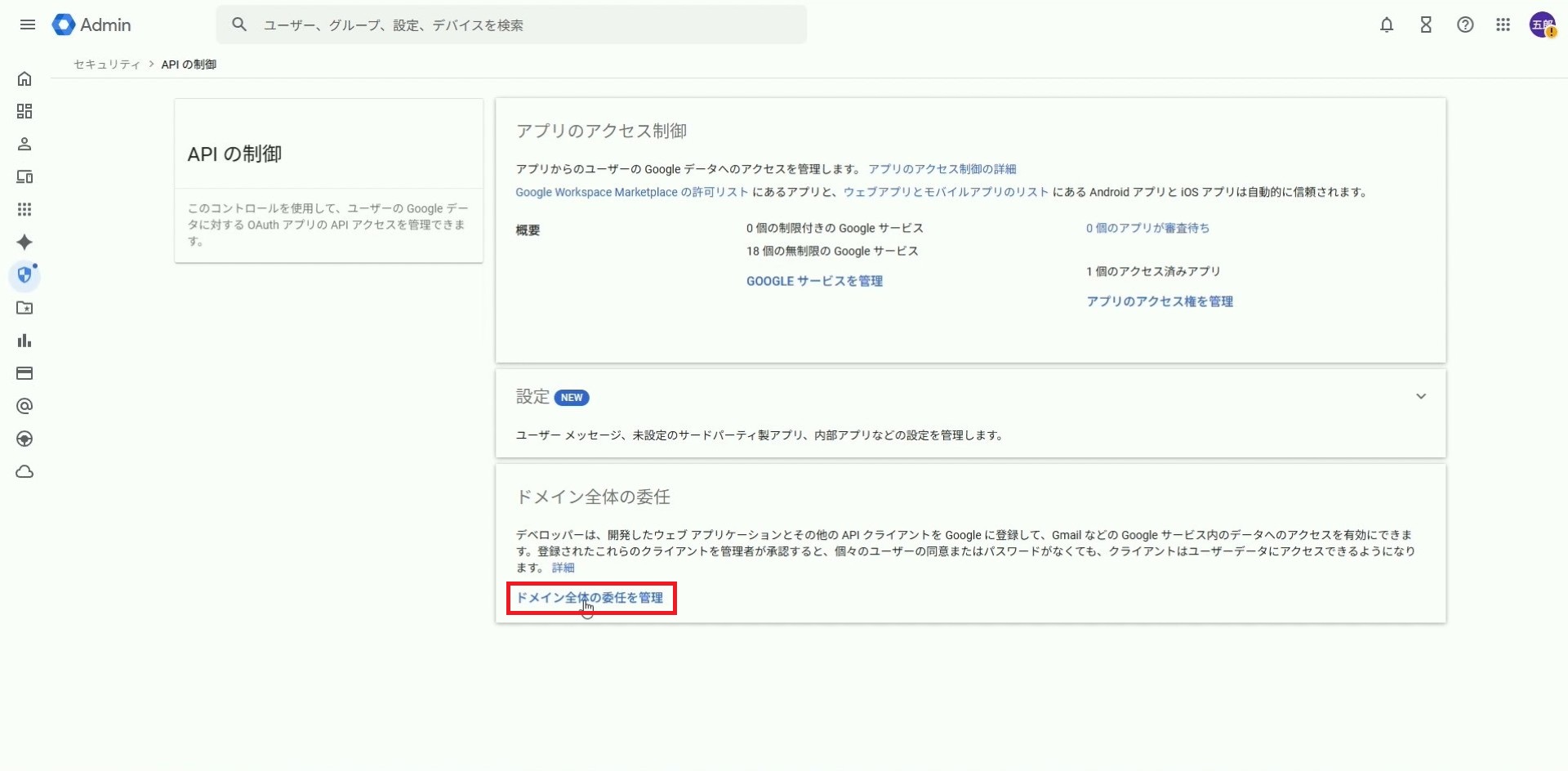Open the tasks hourglass icon
The image size is (1568, 771).
[x=1426, y=25]
